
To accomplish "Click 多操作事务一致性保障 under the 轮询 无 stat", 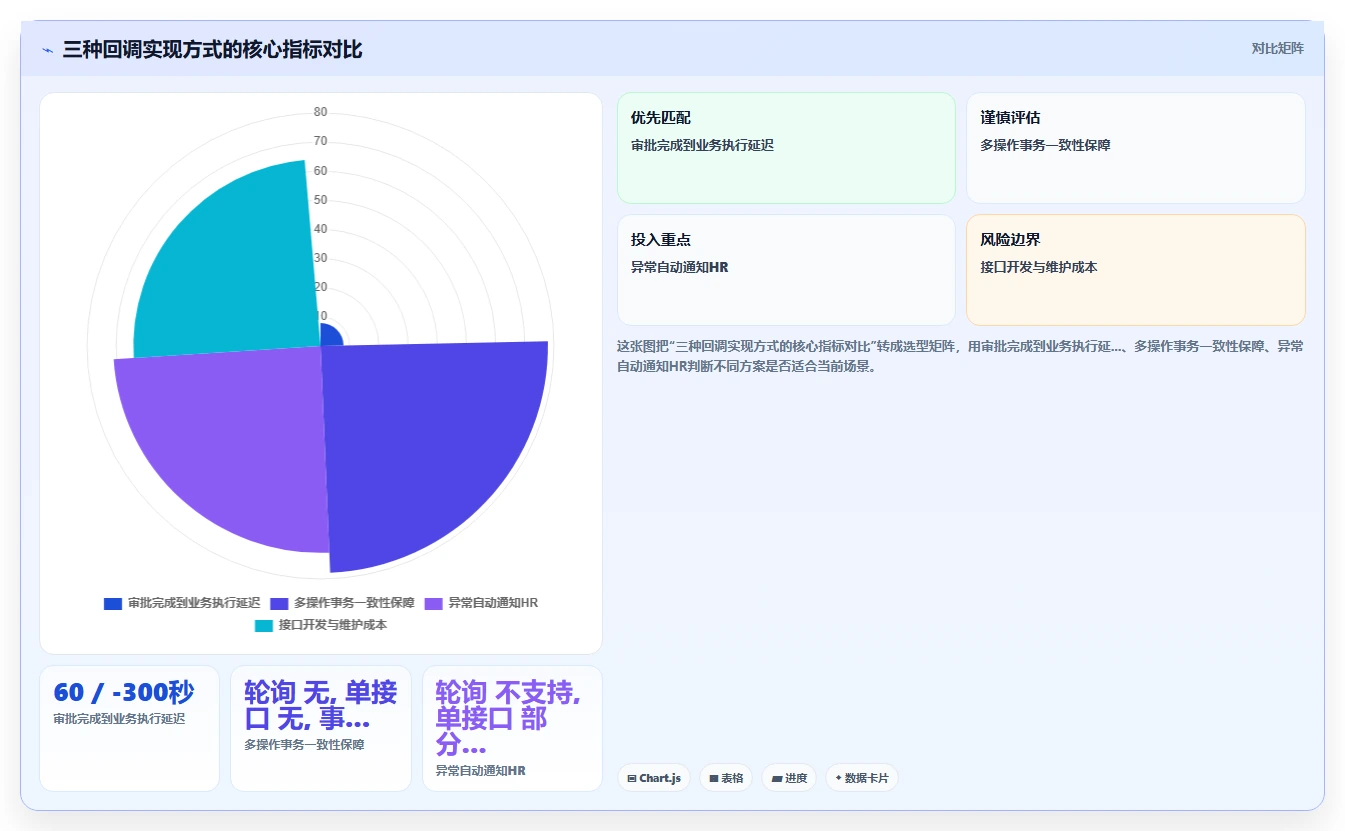I will point(304,745).
